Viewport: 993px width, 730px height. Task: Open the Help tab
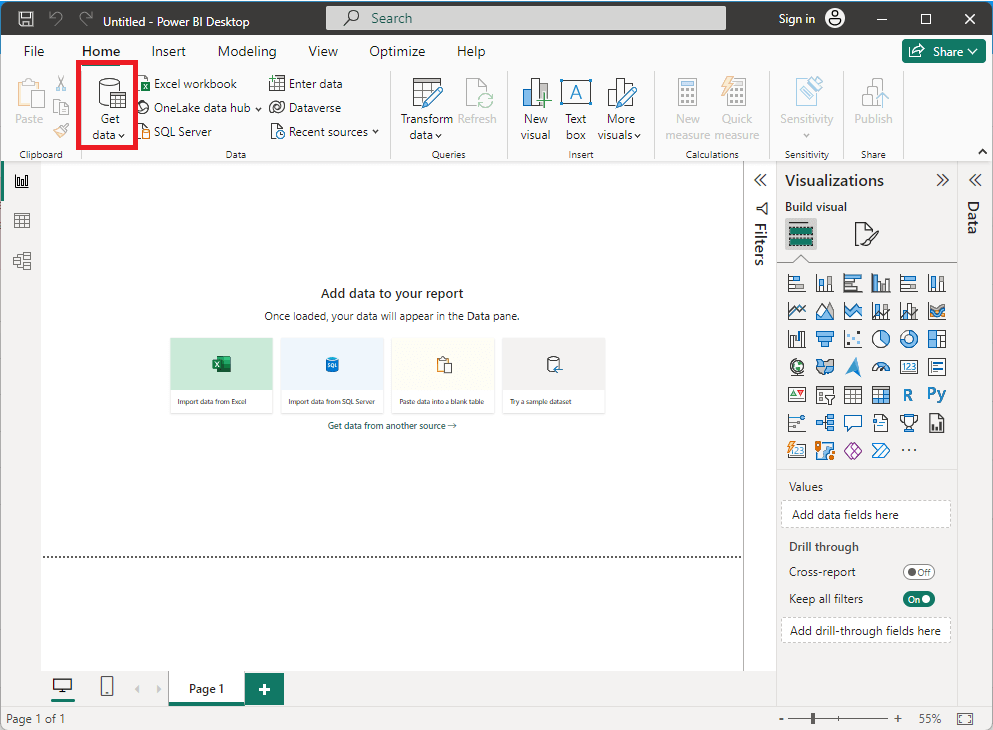coord(471,51)
